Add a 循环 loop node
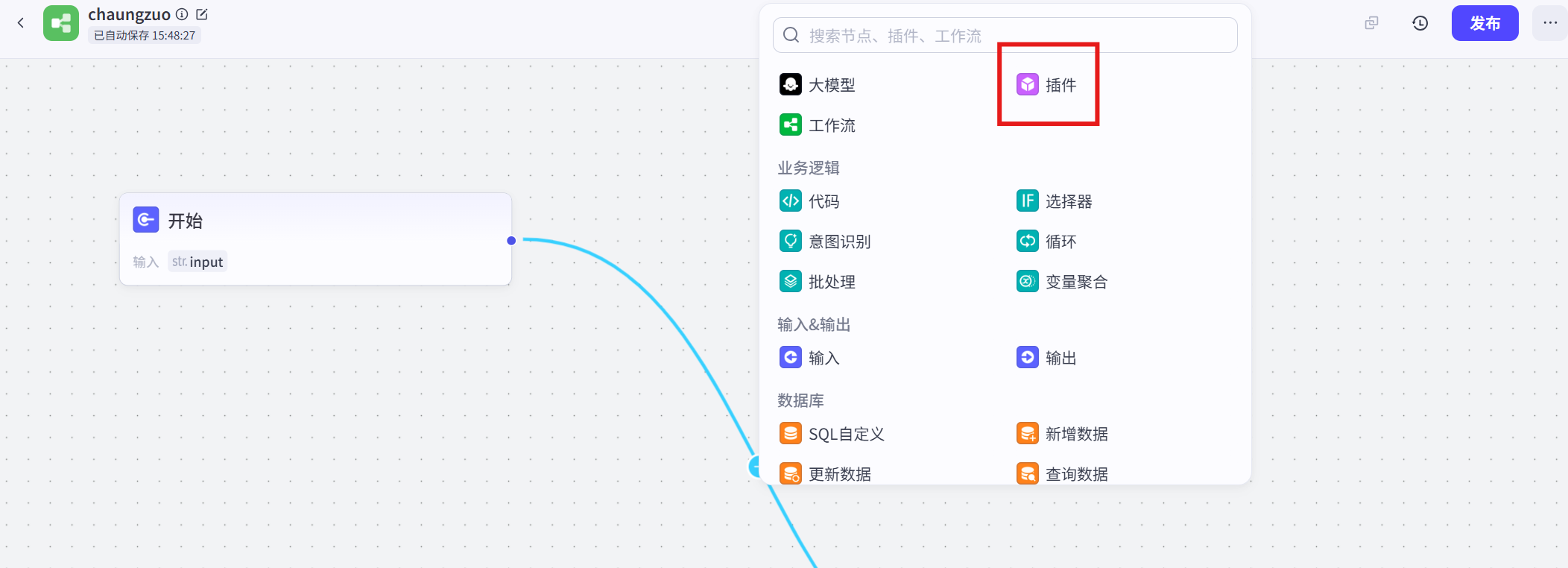This screenshot has height=568, width=1568. [1046, 241]
